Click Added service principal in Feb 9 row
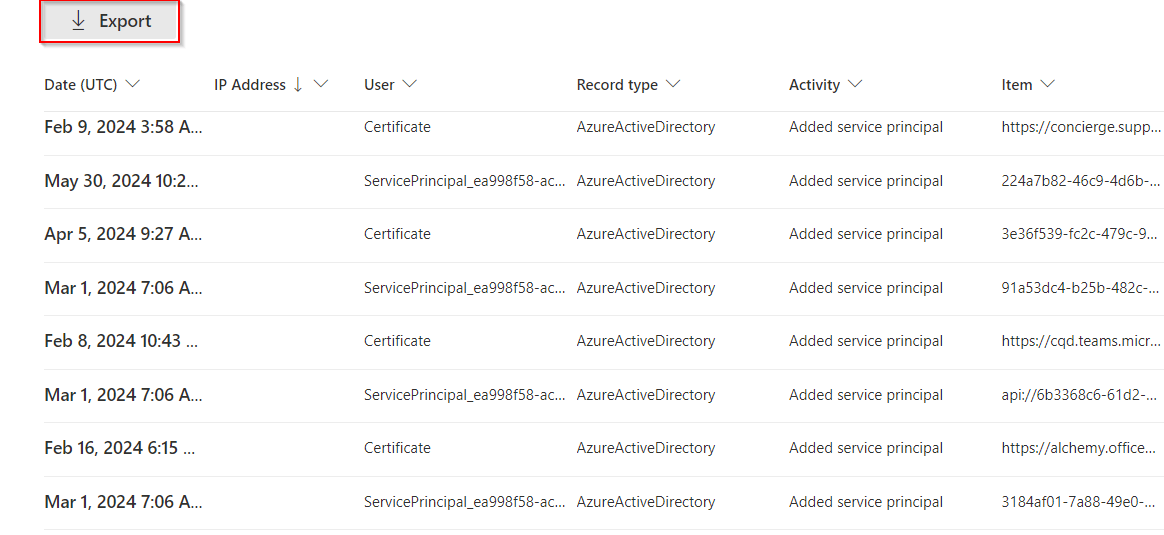1164x535 pixels. (x=866, y=127)
